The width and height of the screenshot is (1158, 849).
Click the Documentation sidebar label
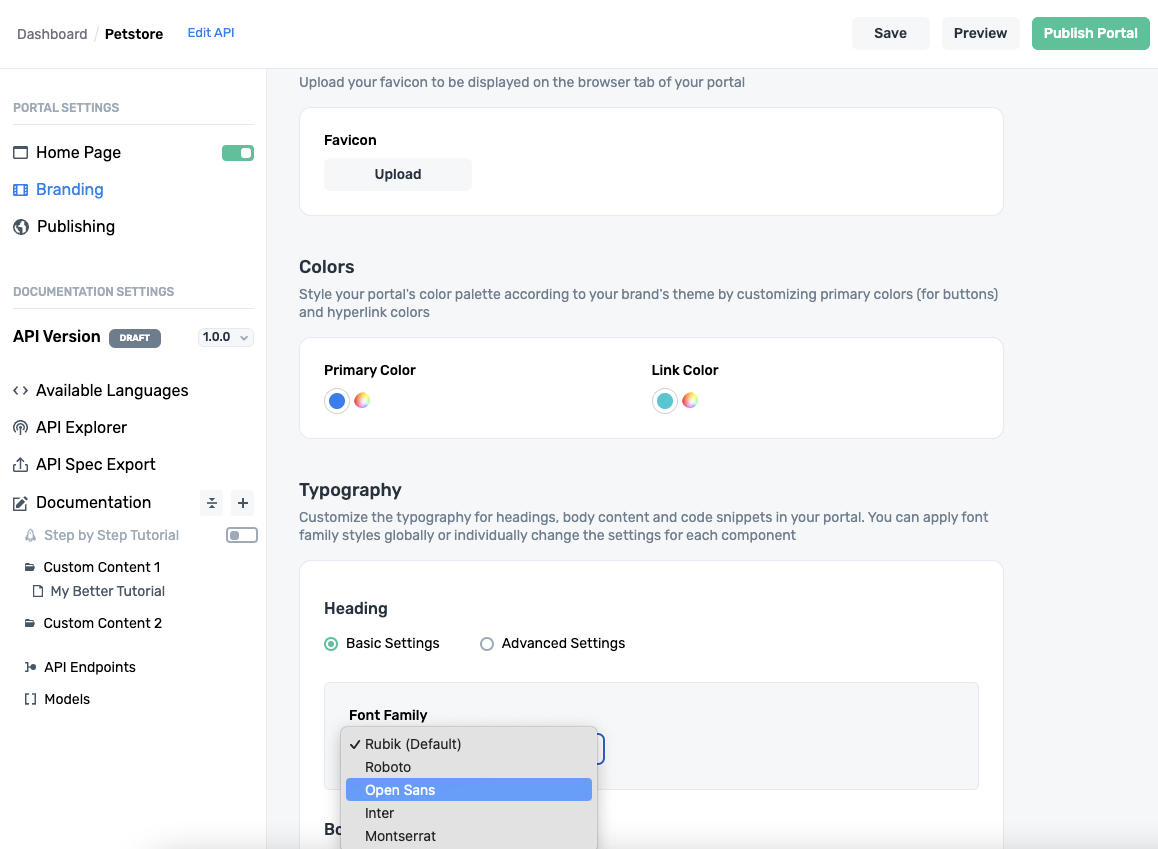(94, 503)
